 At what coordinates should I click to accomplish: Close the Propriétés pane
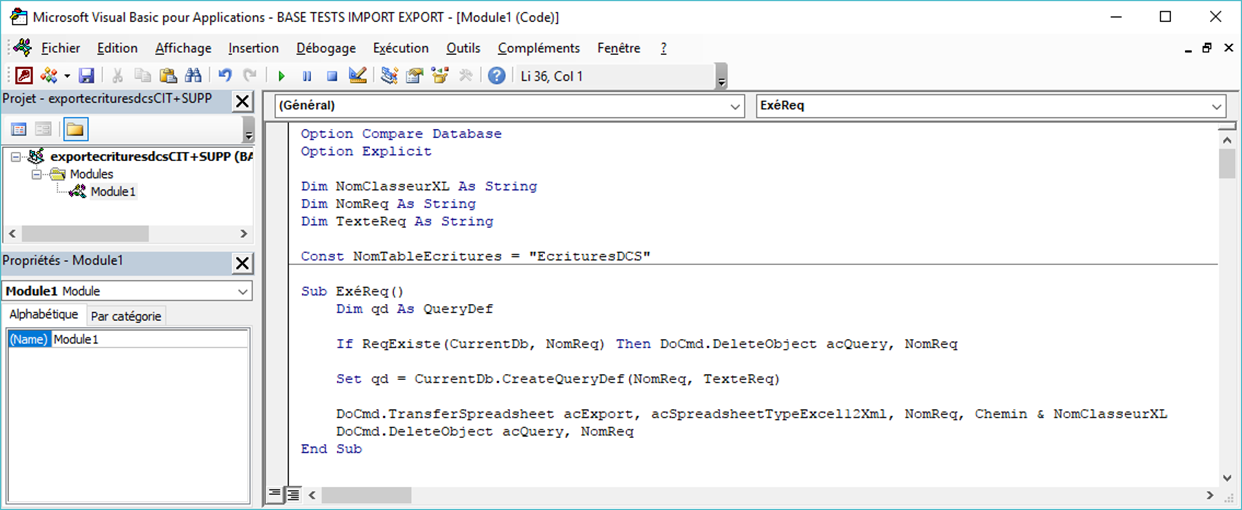(x=242, y=263)
